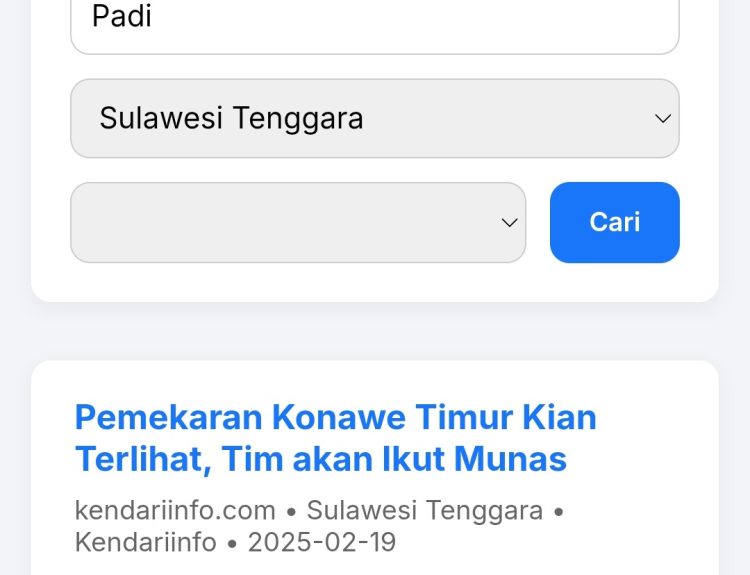Image resolution: width=750 pixels, height=575 pixels.
Task: Click the article date 2025-02-19
Action: 322,543
